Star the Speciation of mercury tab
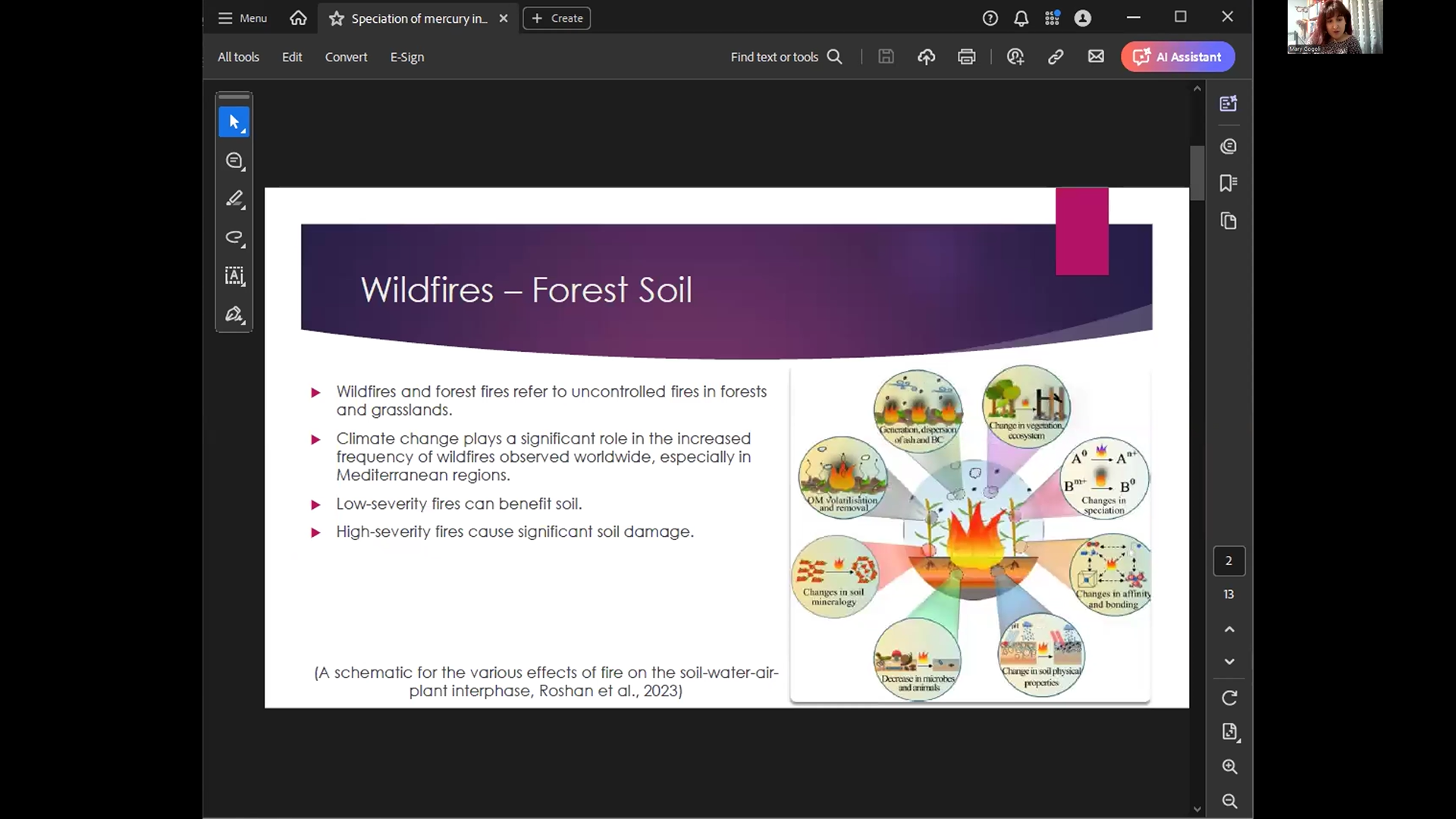The height and width of the screenshot is (819, 1456). 337,18
